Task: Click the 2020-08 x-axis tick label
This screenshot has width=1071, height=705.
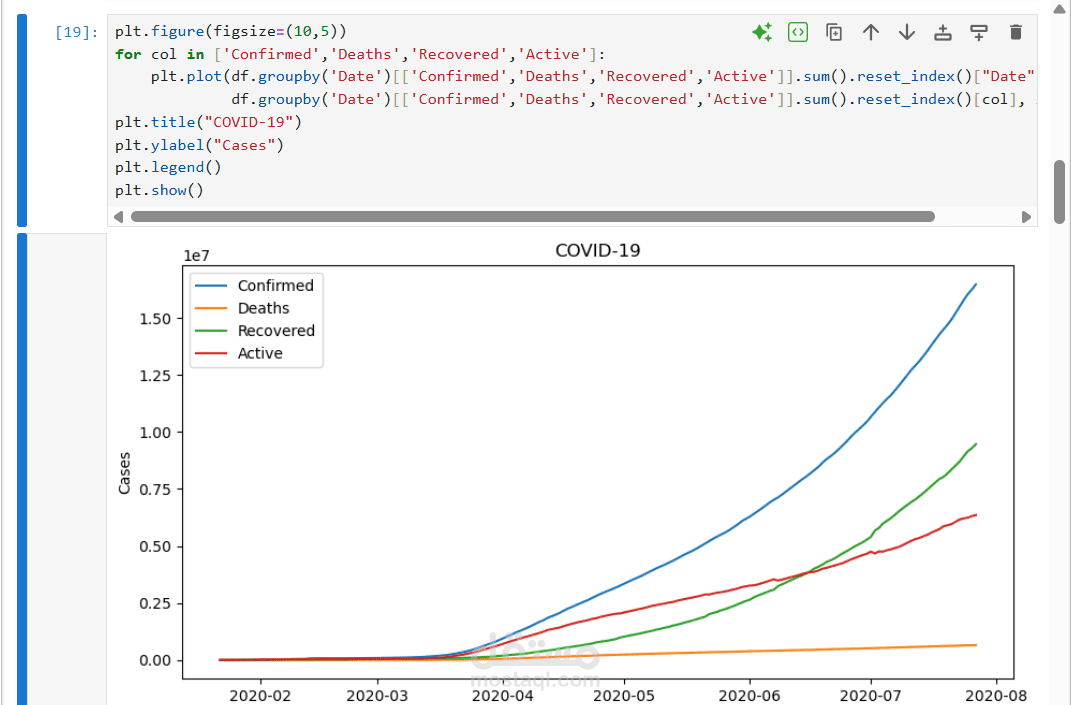Action: (x=996, y=696)
